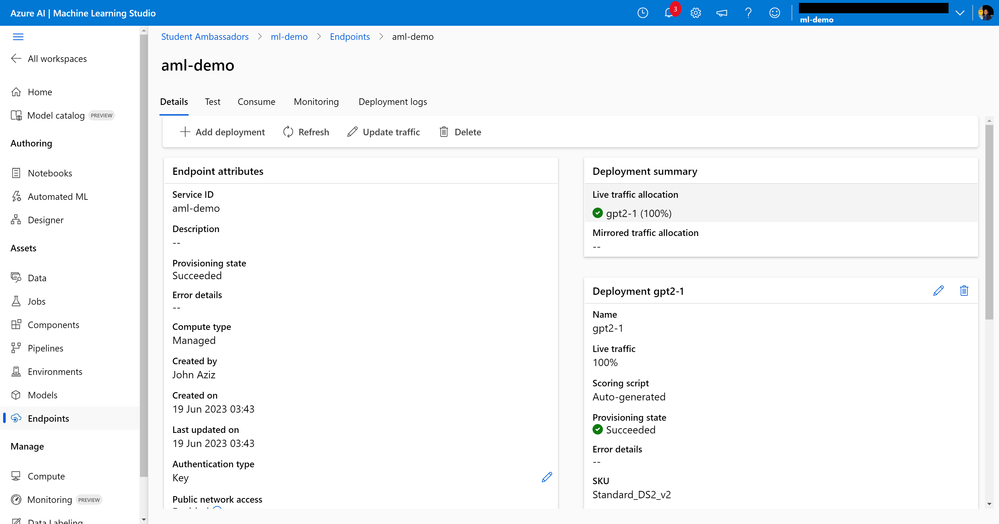The height and width of the screenshot is (524, 999).
Task: Click the Jobs flask icon
Action: [x=17, y=301]
